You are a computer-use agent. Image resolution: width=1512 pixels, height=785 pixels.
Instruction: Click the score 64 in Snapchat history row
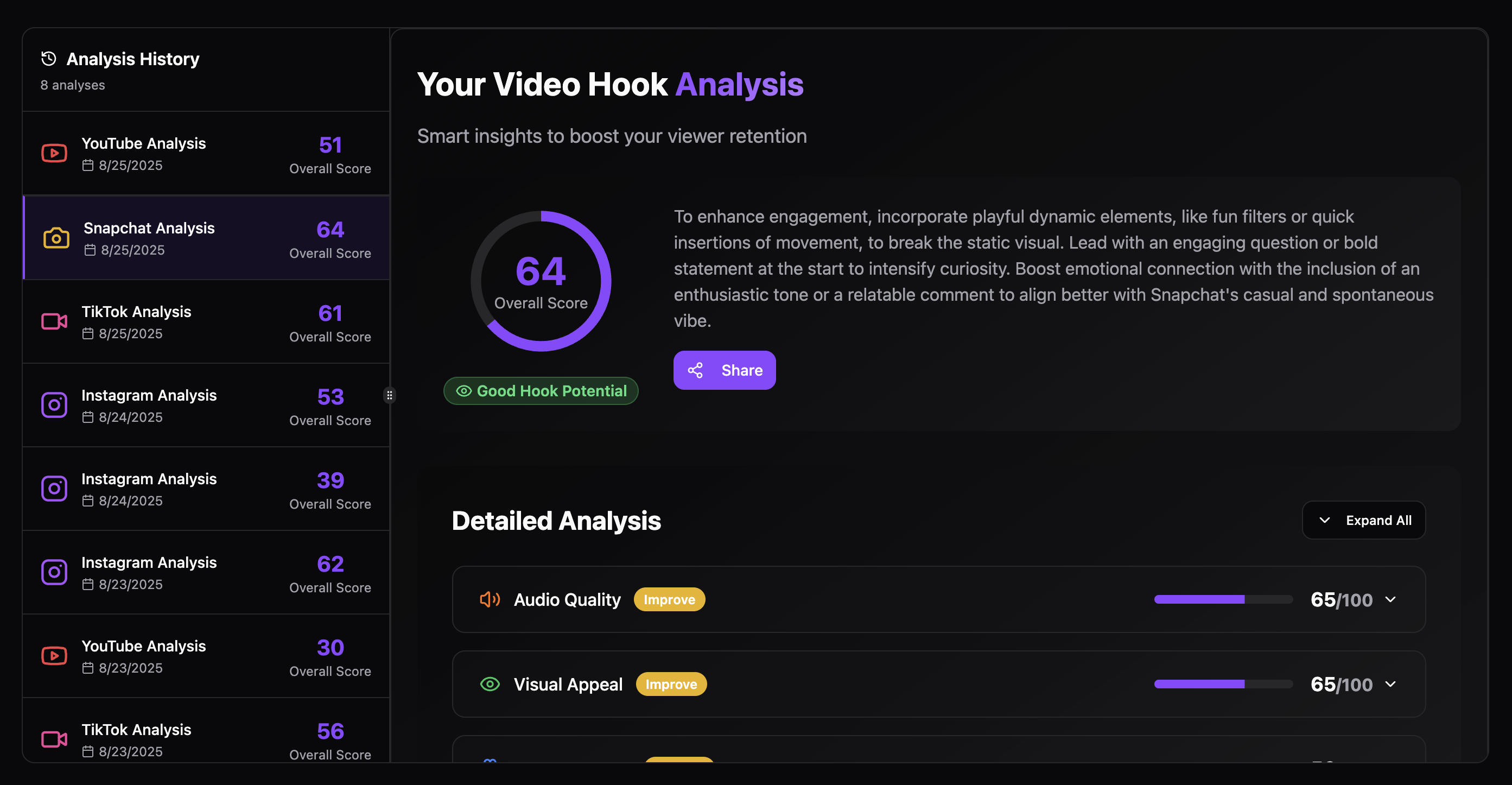point(331,230)
